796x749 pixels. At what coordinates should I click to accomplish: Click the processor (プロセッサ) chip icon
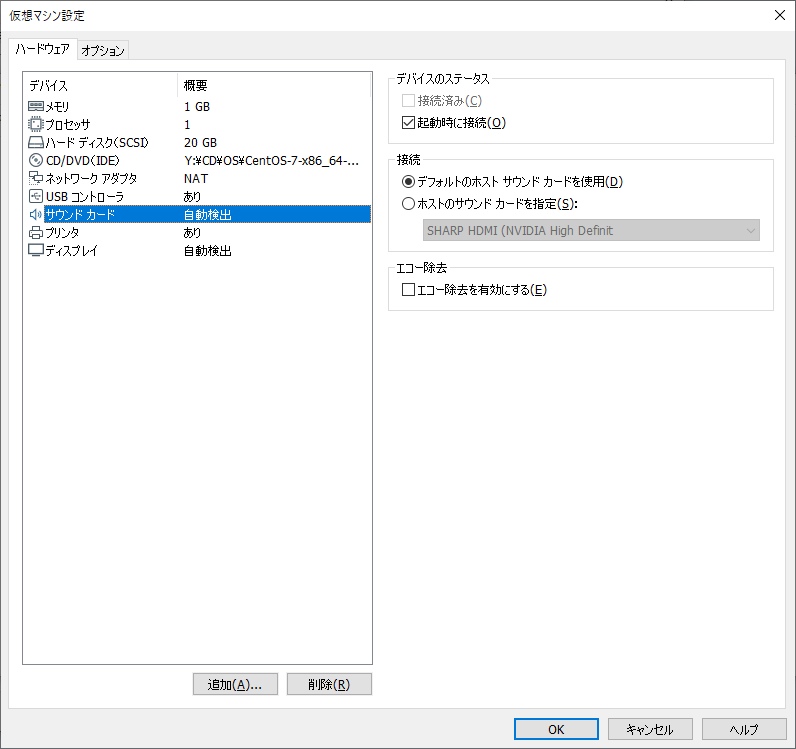pos(36,124)
